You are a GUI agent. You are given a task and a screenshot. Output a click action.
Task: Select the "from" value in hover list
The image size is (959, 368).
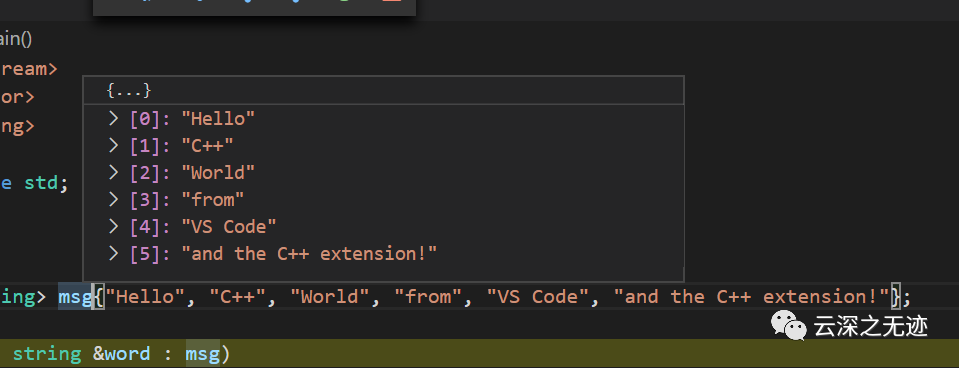pos(213,200)
